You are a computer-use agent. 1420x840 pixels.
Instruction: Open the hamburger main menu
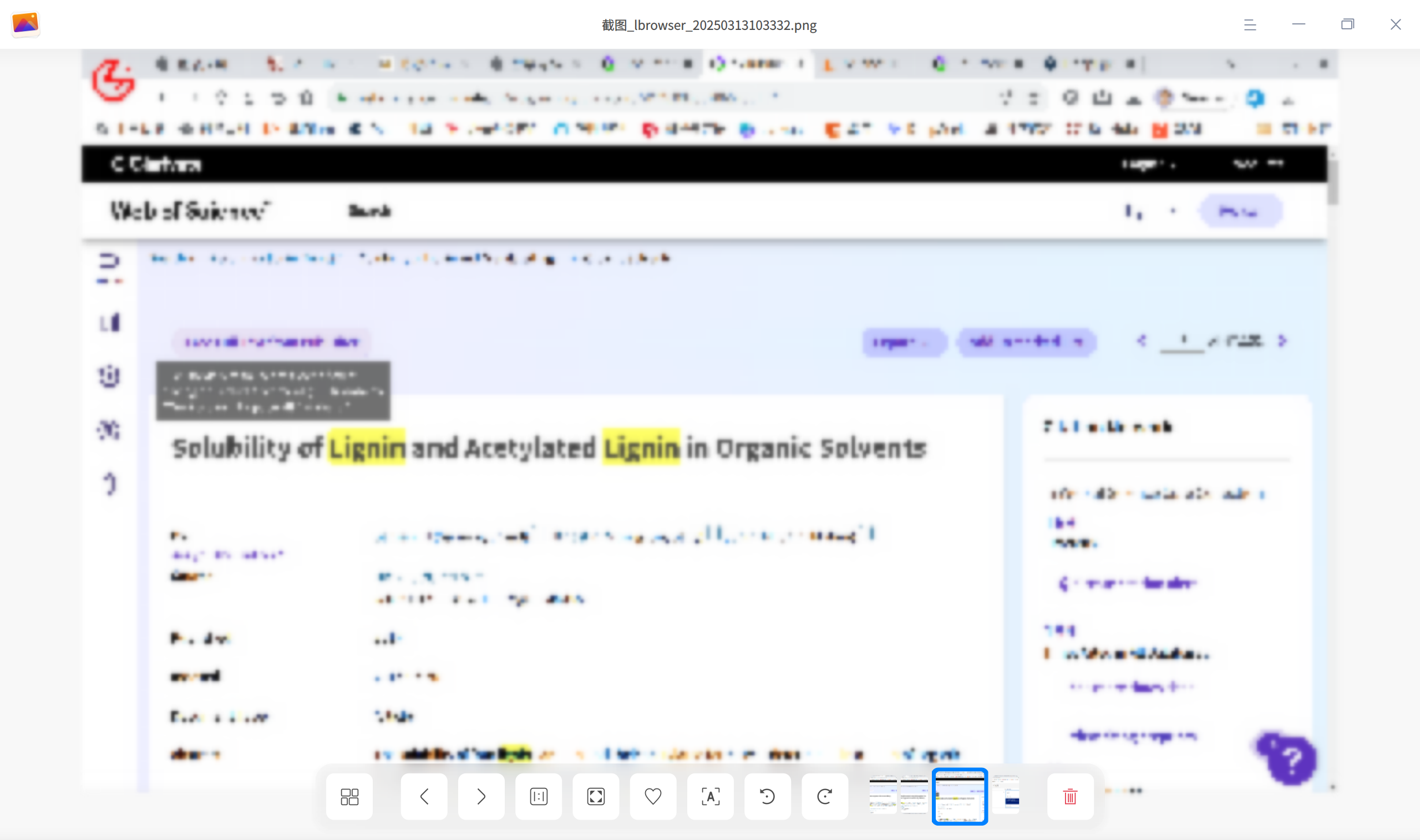pos(1250,25)
